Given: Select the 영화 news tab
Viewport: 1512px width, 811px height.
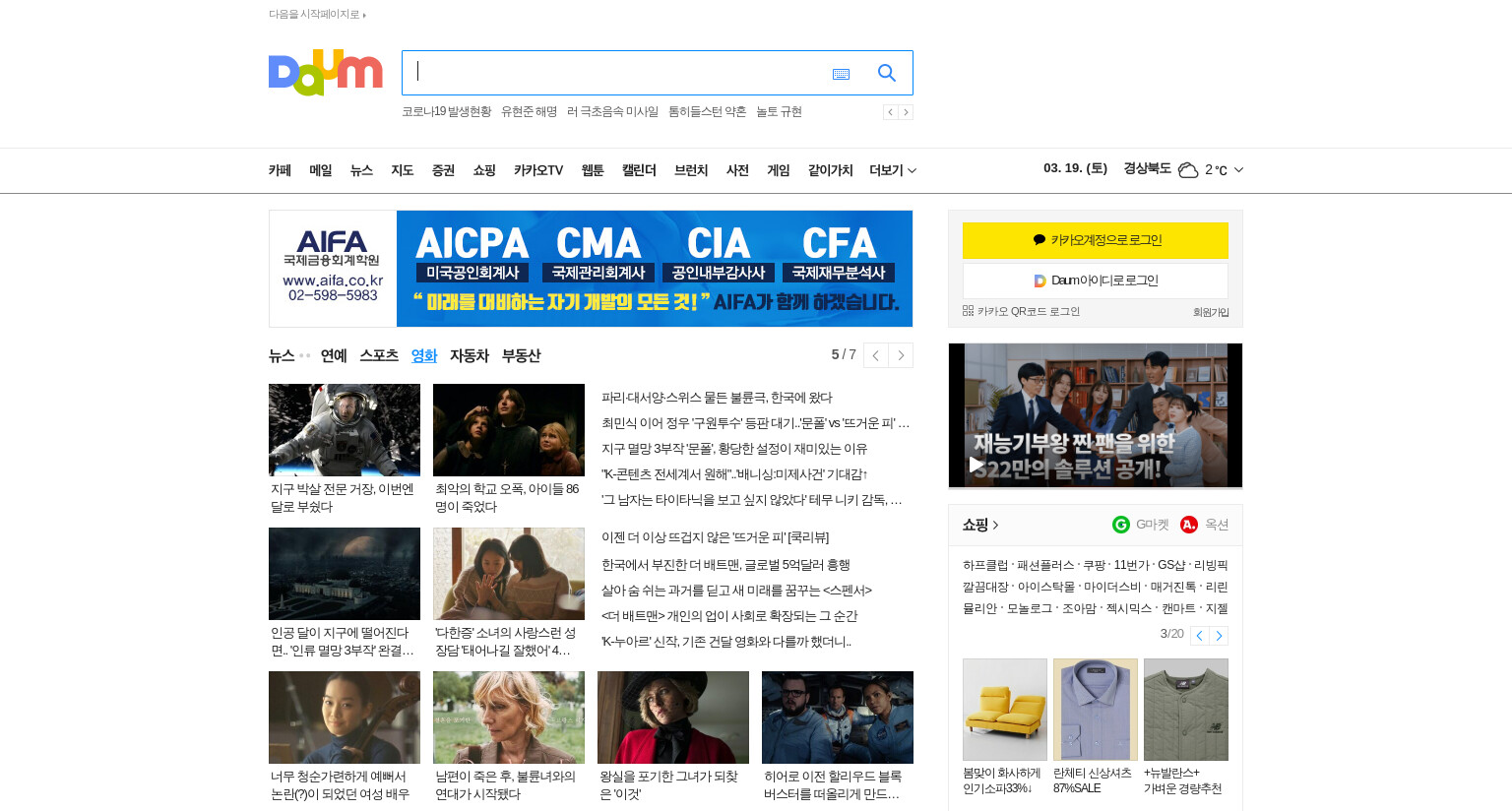Looking at the screenshot, I should [424, 355].
